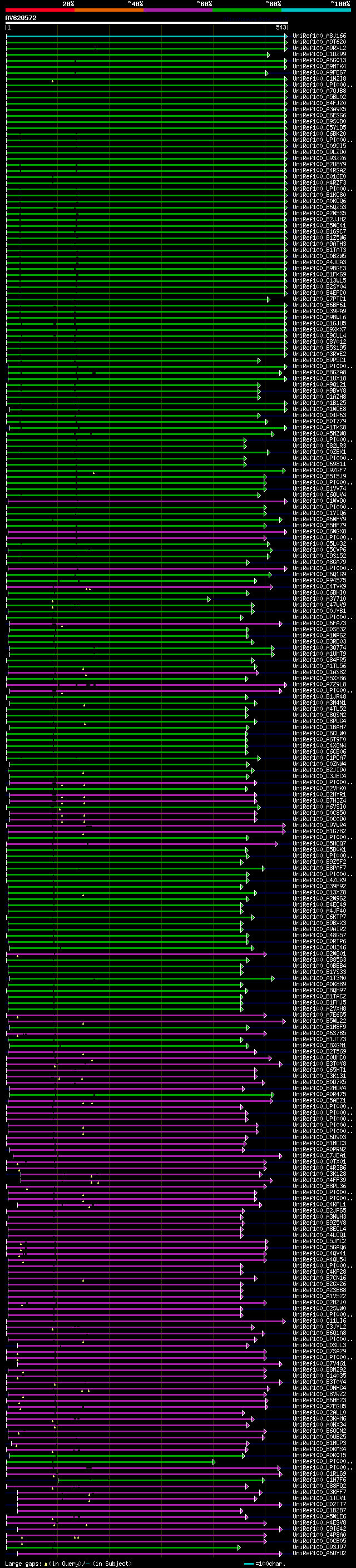The height and width of the screenshot is (1568, 356).
Task: Select the UniRef100_Q93Z26 entry
Action: [x=319, y=159]
